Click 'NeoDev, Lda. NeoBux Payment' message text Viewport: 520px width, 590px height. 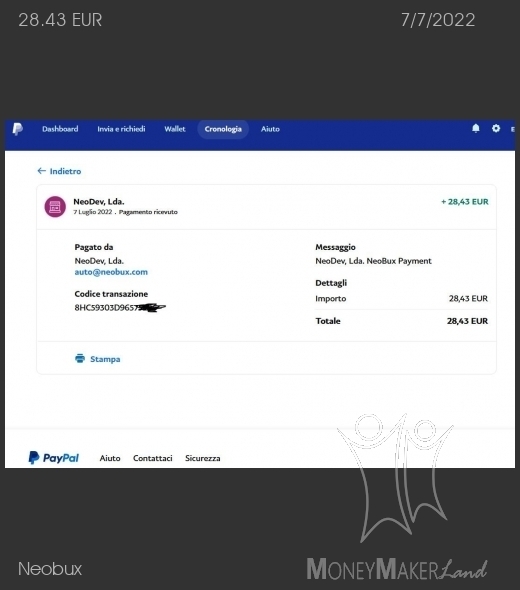click(x=373, y=261)
